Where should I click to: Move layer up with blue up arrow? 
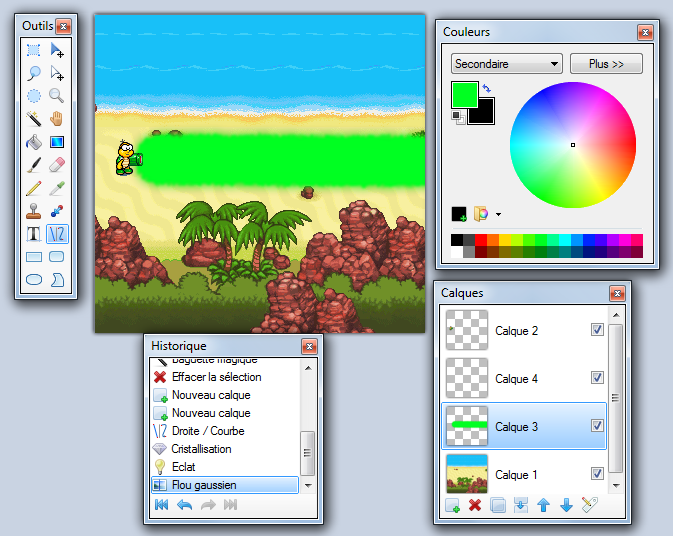point(543,506)
